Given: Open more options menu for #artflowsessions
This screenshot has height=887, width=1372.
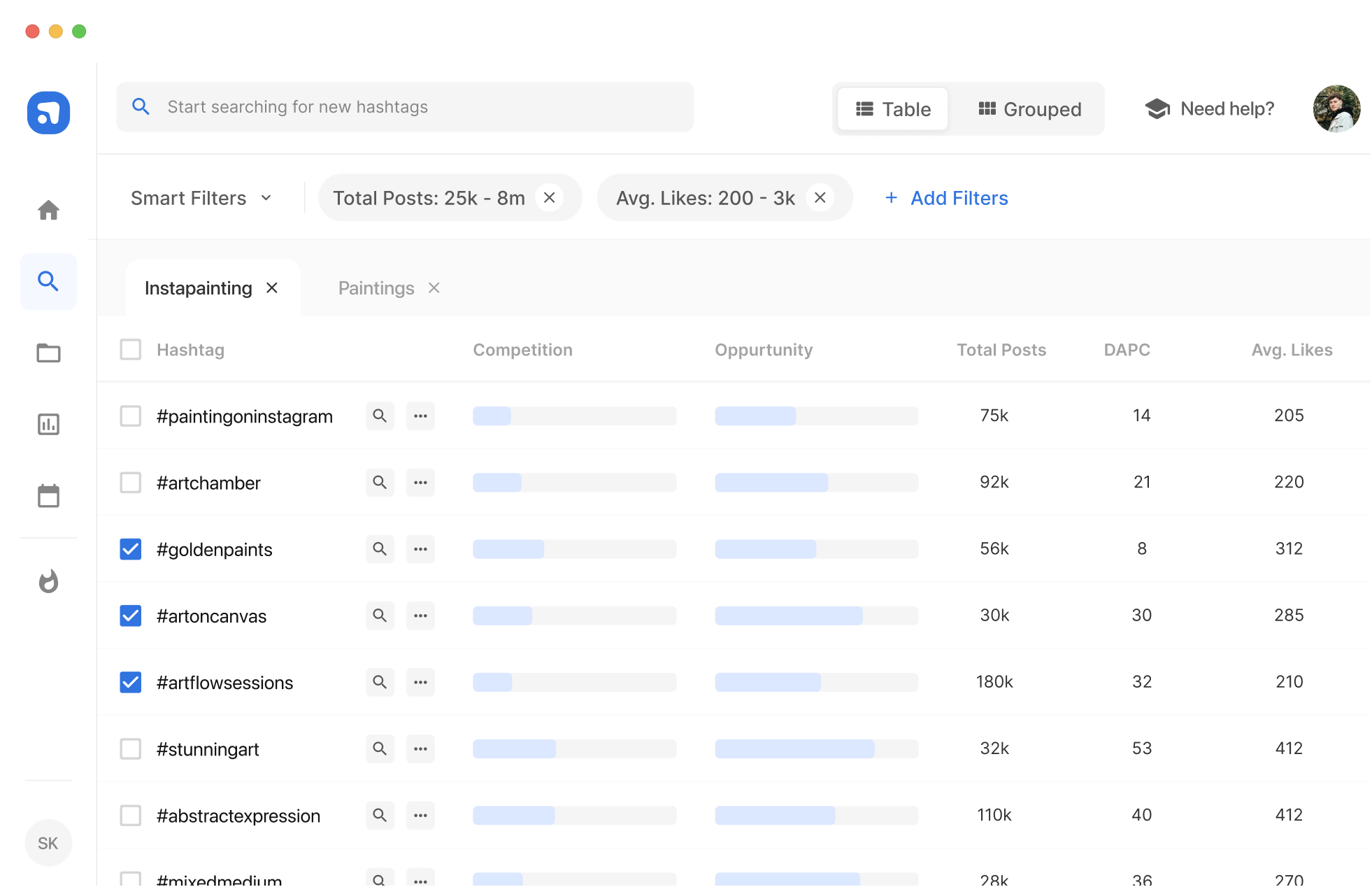Looking at the screenshot, I should click(x=420, y=682).
